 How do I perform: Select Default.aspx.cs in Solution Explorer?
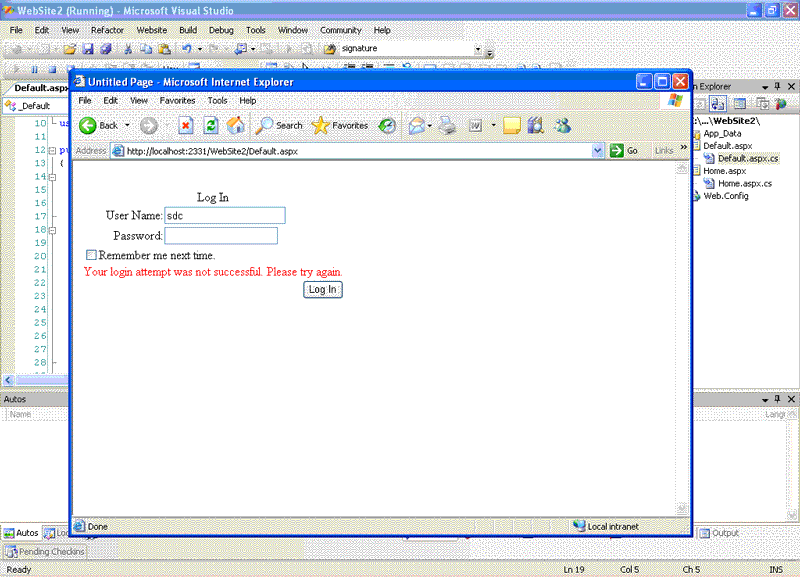(748, 158)
